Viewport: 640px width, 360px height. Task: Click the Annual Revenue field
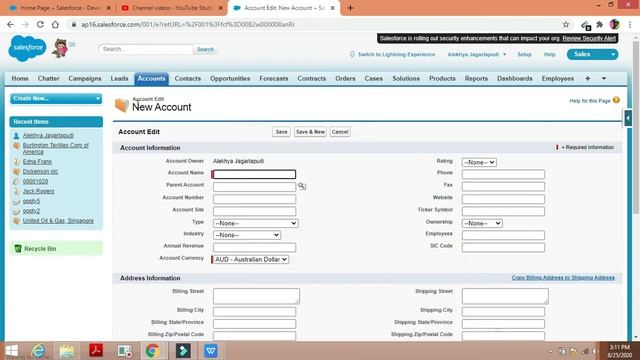(254, 247)
